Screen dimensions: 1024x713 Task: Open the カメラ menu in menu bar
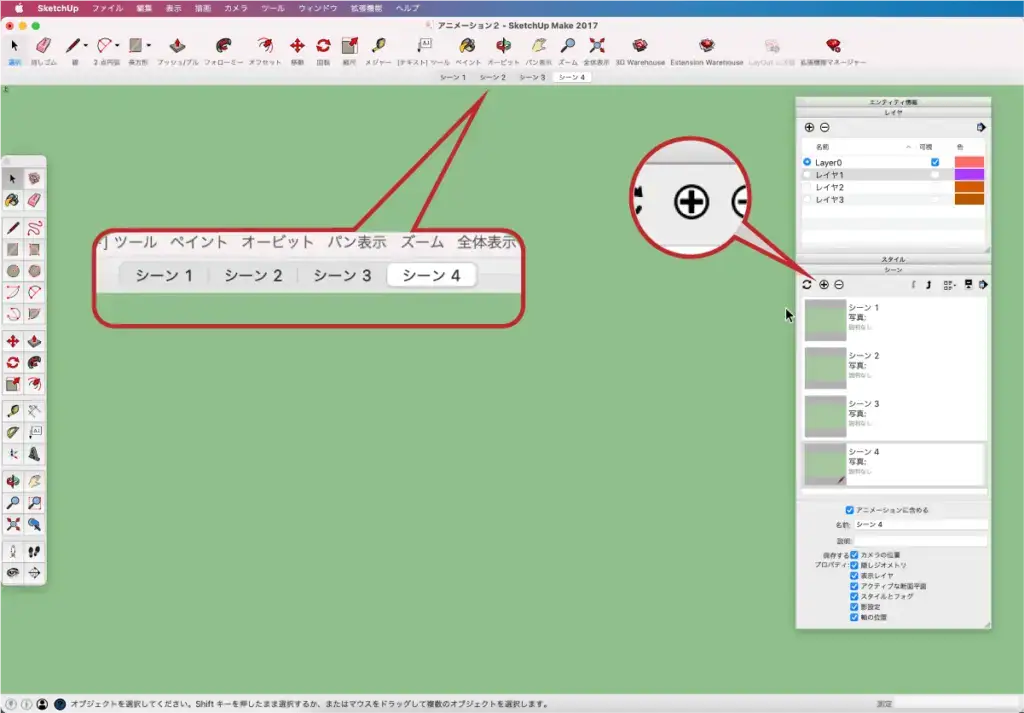click(x=236, y=8)
